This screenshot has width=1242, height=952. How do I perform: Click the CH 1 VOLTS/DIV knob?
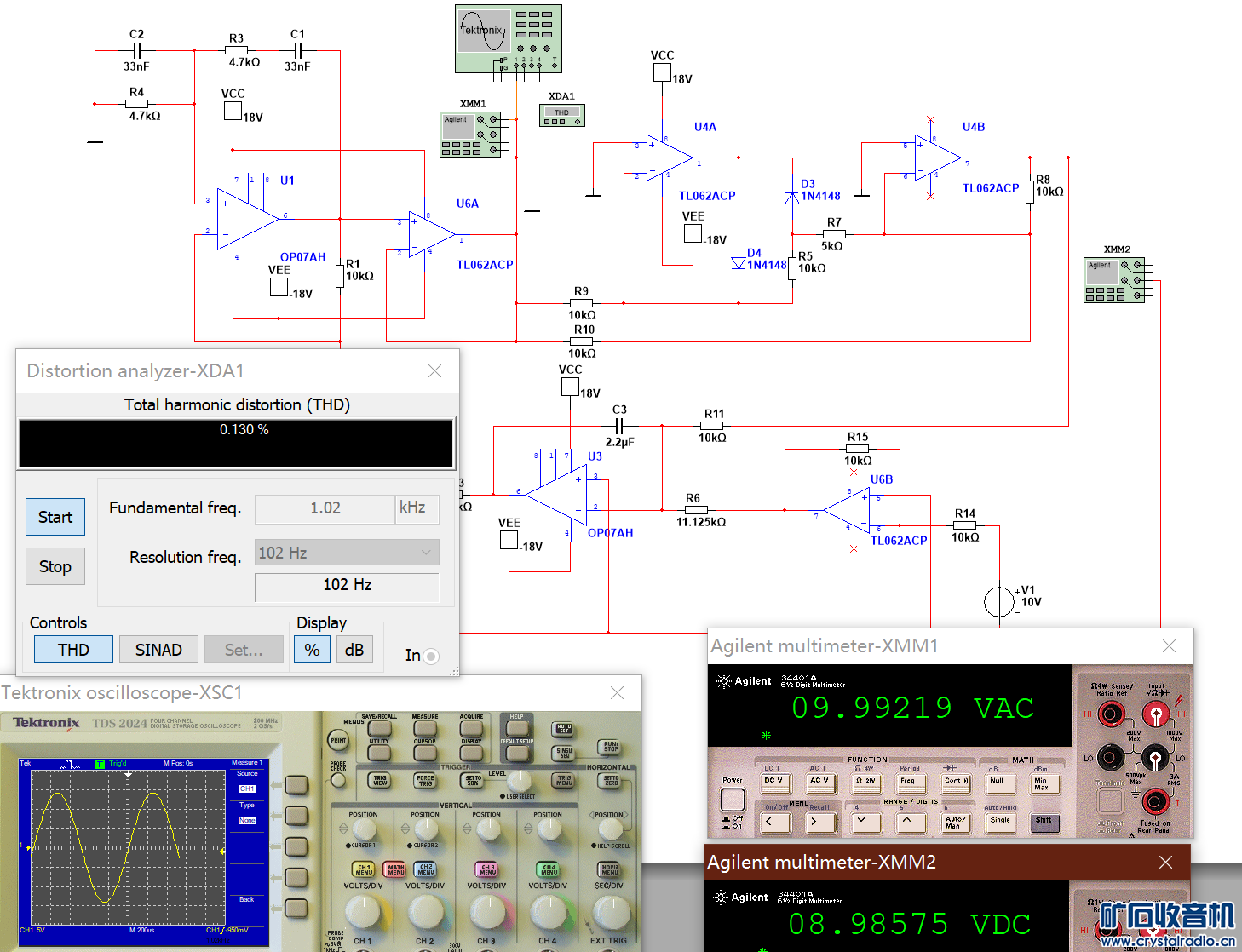364,912
